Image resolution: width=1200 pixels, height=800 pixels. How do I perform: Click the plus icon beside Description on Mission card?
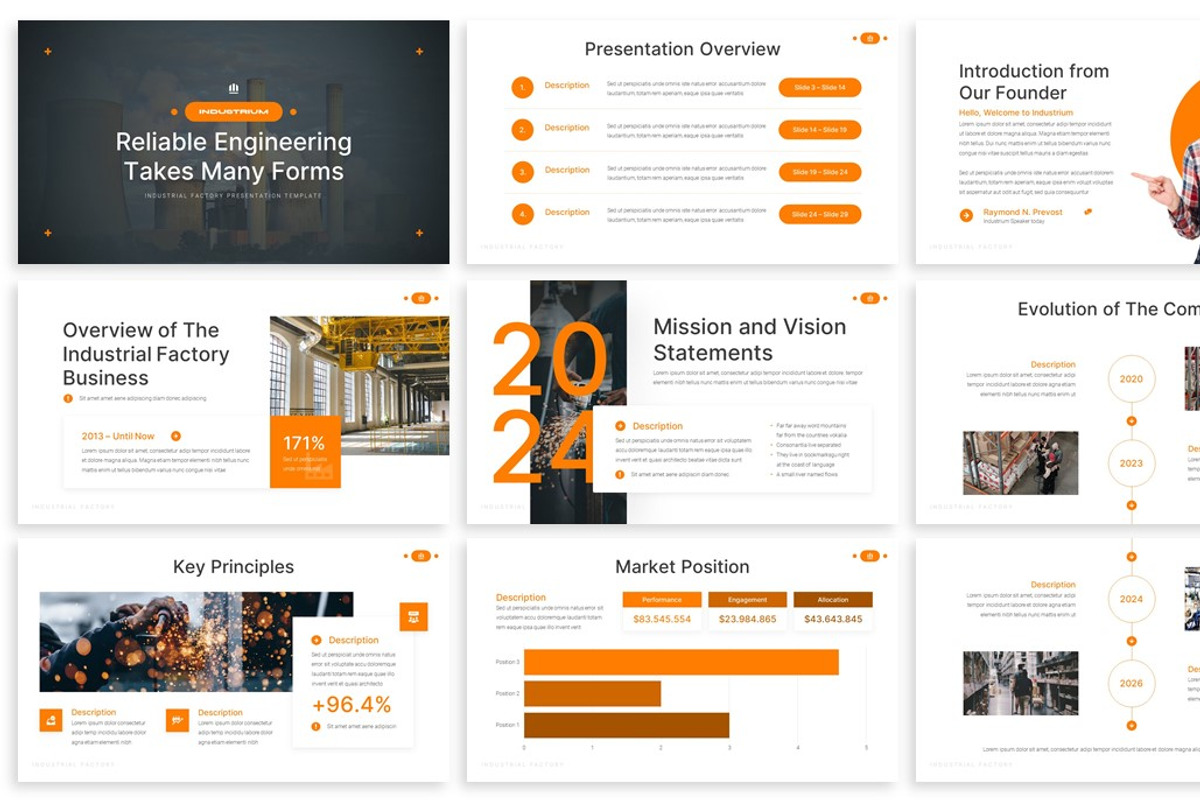click(620, 426)
